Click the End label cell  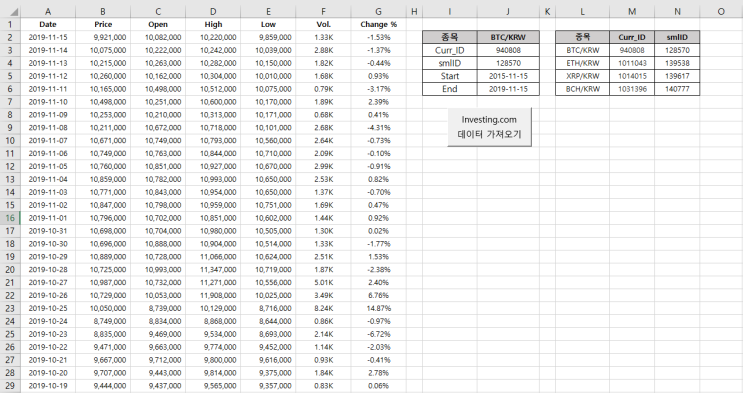click(x=450, y=89)
